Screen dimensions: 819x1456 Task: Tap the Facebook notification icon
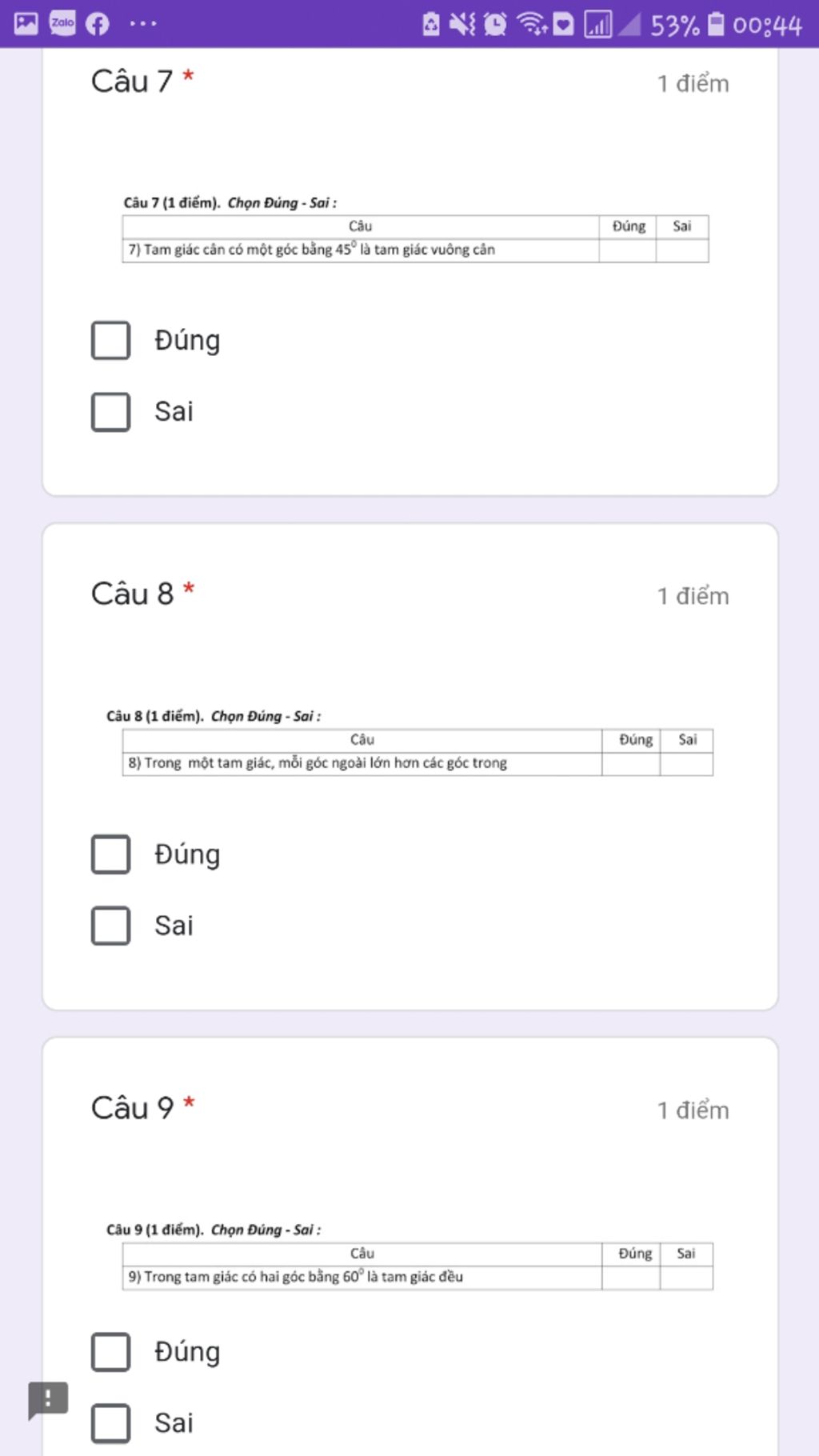pos(98,24)
